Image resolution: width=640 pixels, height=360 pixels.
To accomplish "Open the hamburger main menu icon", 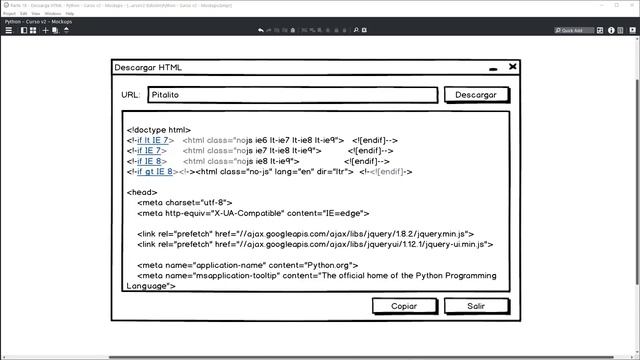I will pos(9,30).
